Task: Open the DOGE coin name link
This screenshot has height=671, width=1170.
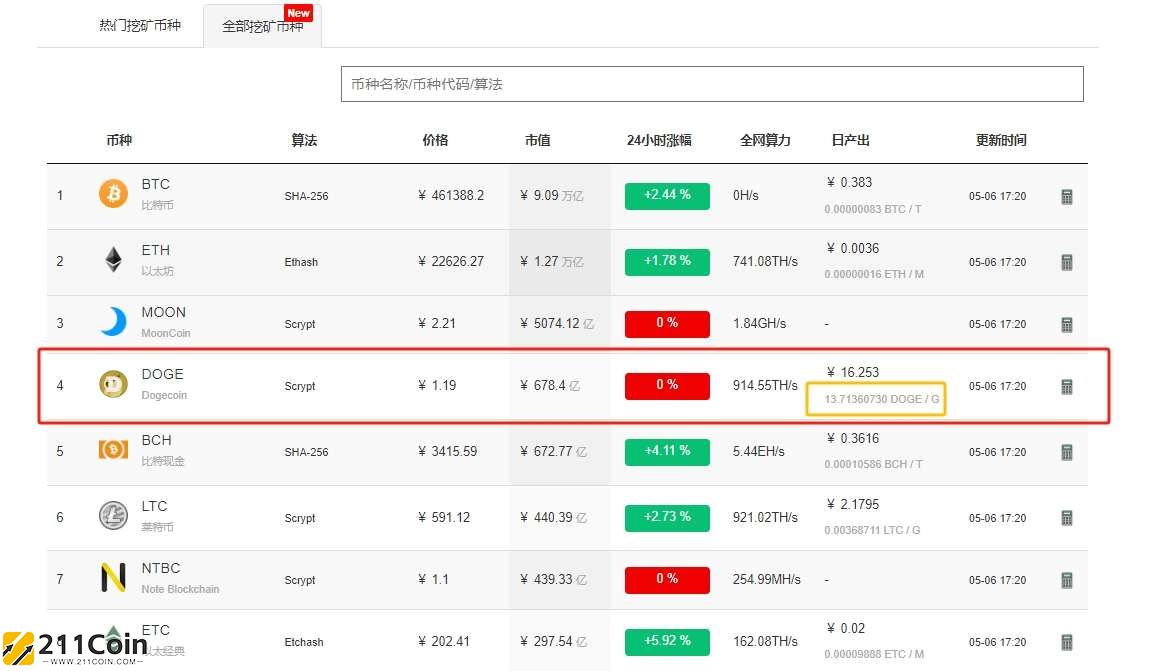Action: [162, 374]
